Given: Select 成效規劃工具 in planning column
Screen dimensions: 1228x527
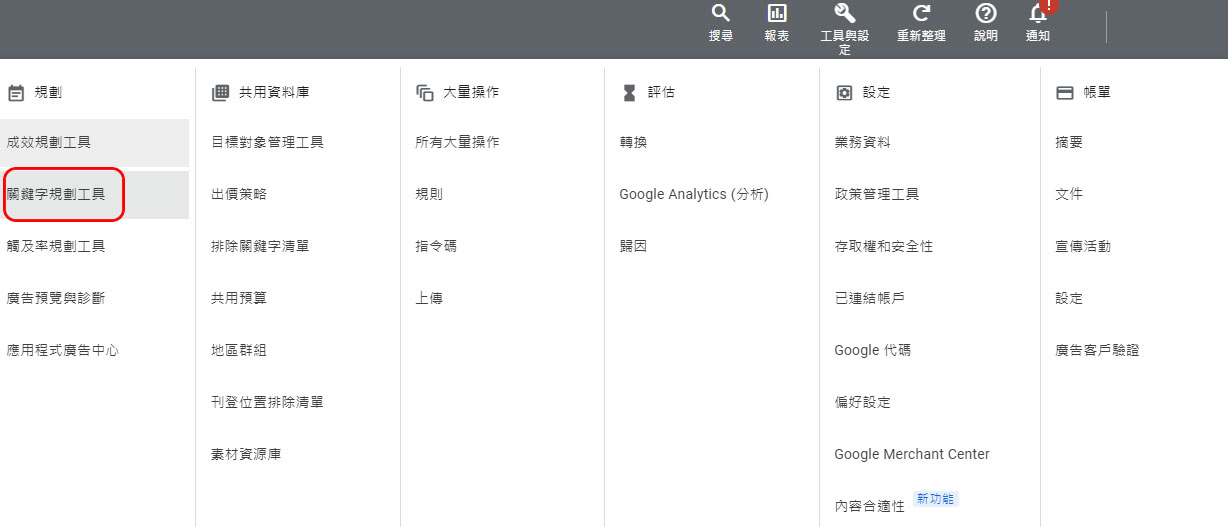Looking at the screenshot, I should 56,142.
